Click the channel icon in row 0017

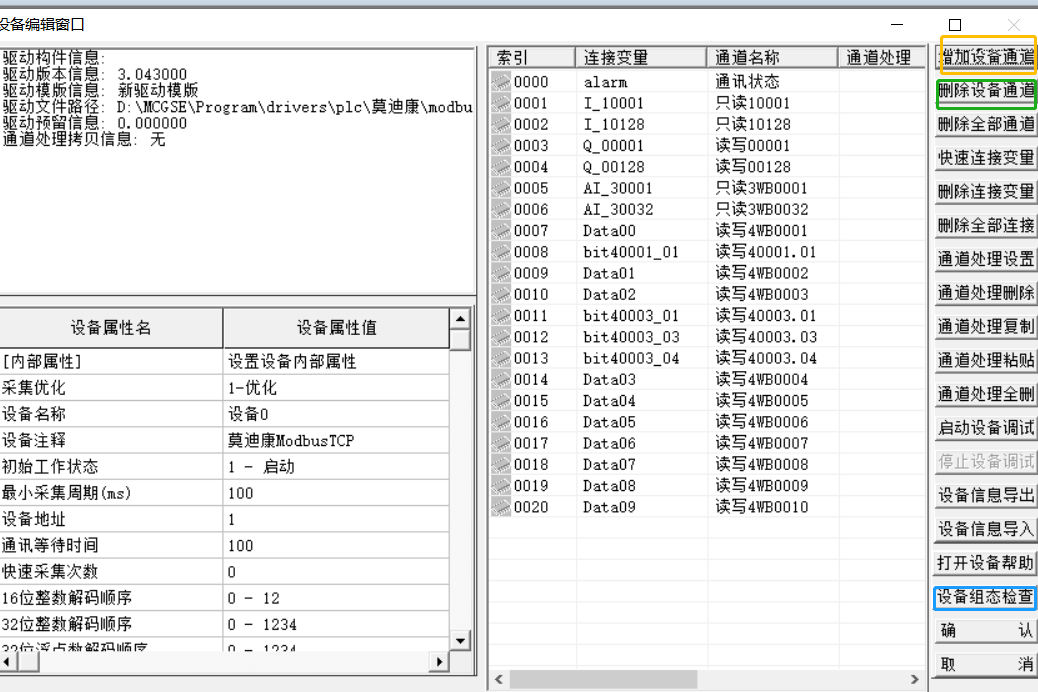pyautogui.click(x=500, y=443)
